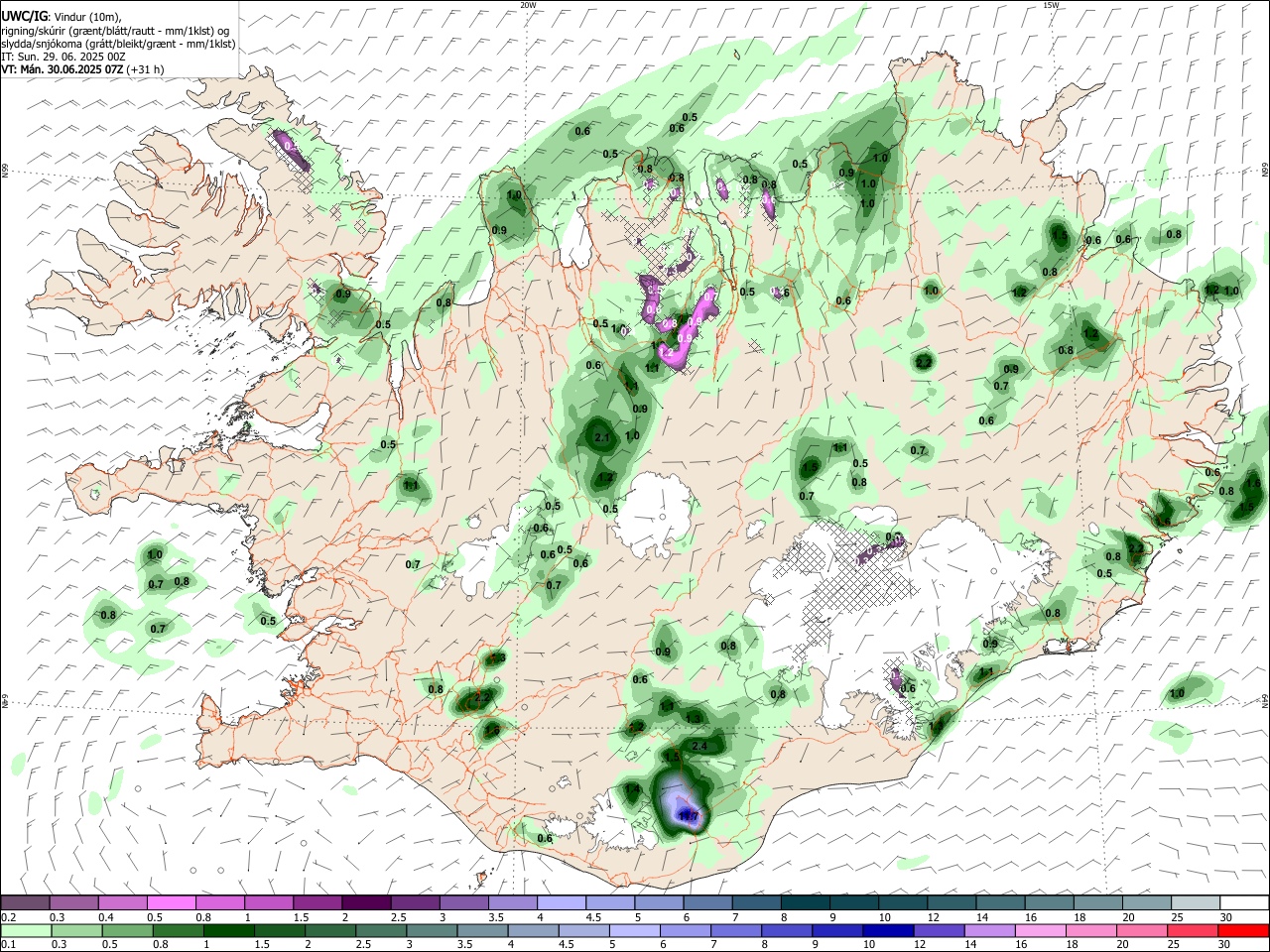Pick the white swatch ending the purple scale
The width and height of the screenshot is (1270, 952).
tap(1244, 902)
